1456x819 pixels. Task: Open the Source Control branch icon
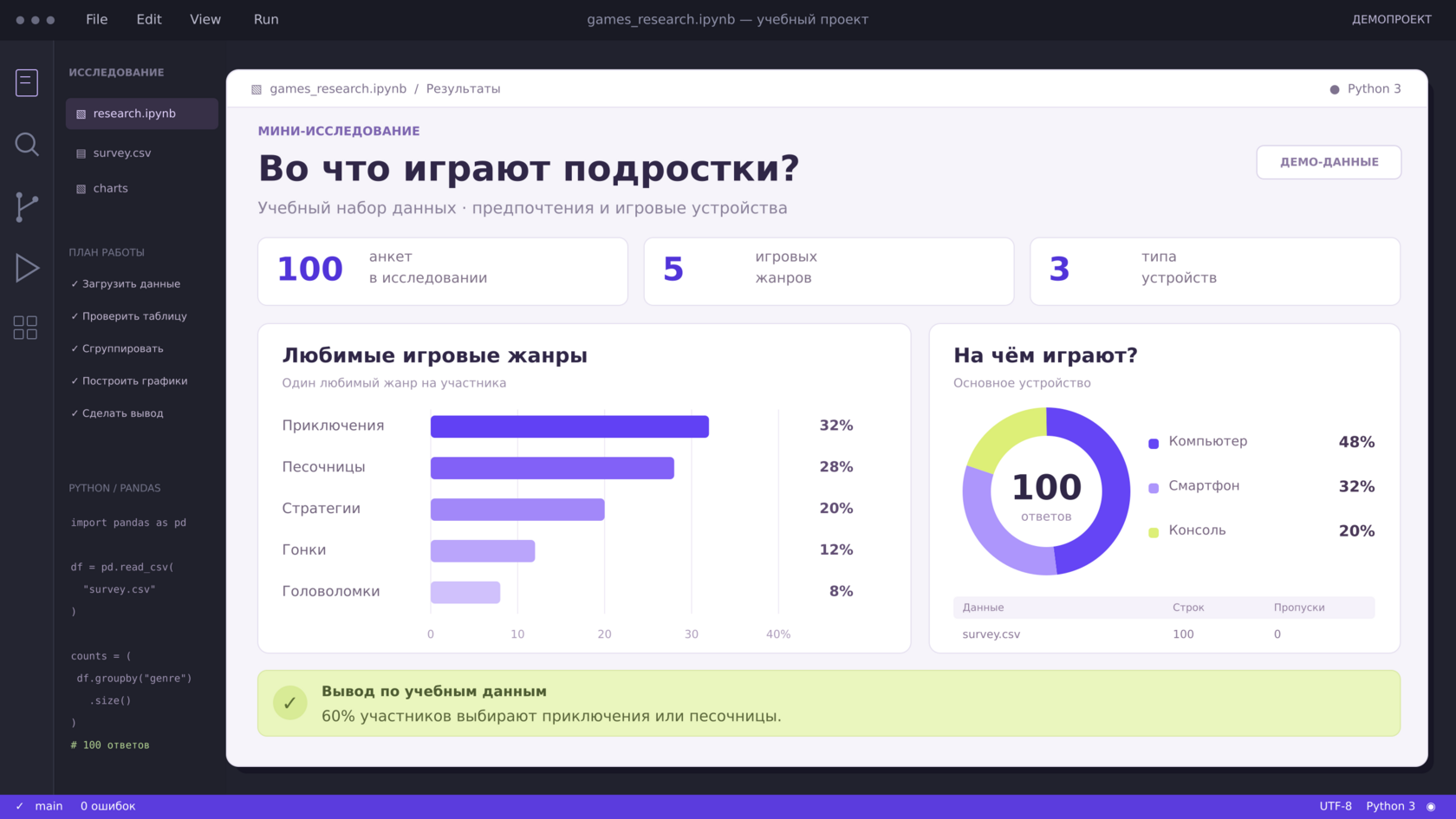point(27,206)
